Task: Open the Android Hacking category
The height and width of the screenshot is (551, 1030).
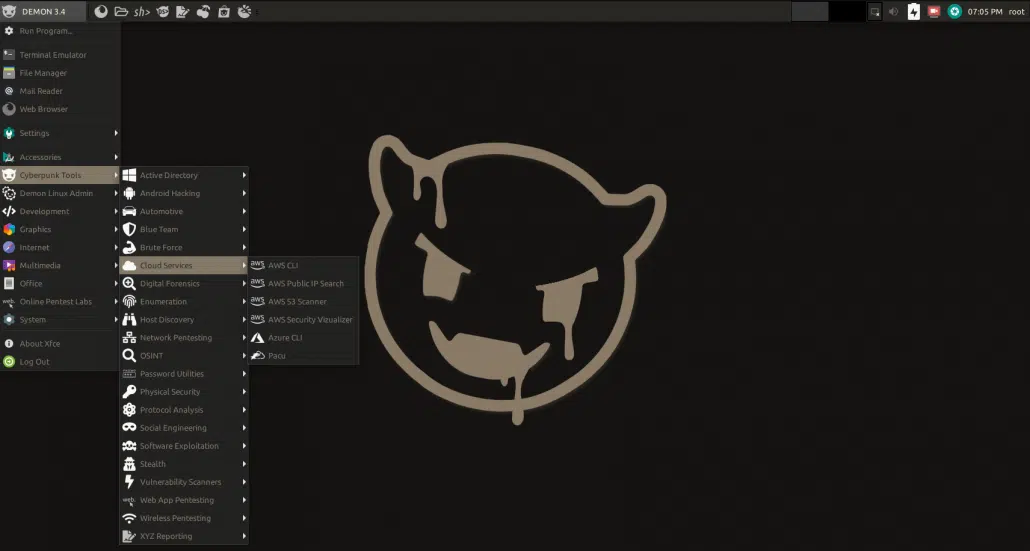Action: [x=184, y=193]
